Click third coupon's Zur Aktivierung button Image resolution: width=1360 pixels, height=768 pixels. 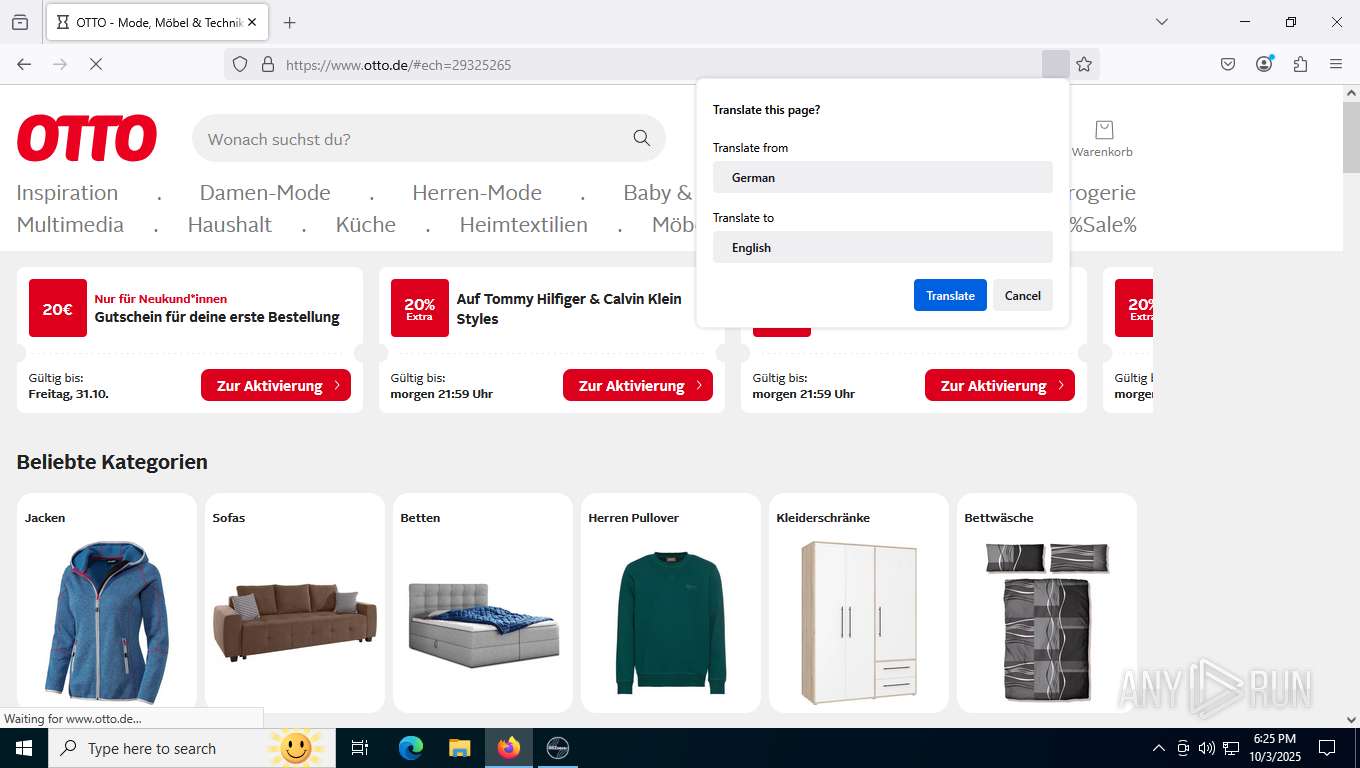pos(1000,385)
